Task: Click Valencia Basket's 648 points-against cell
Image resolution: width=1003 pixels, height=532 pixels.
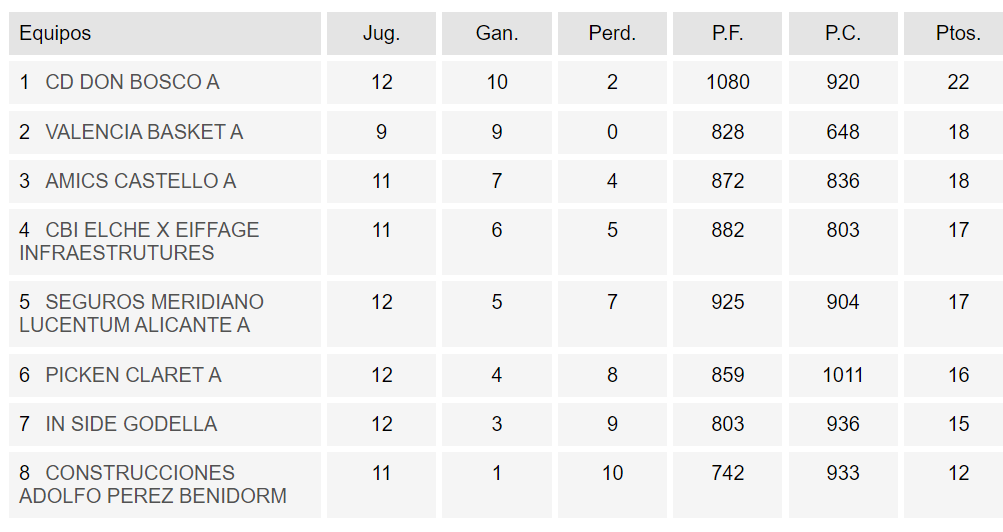Action: [x=842, y=132]
